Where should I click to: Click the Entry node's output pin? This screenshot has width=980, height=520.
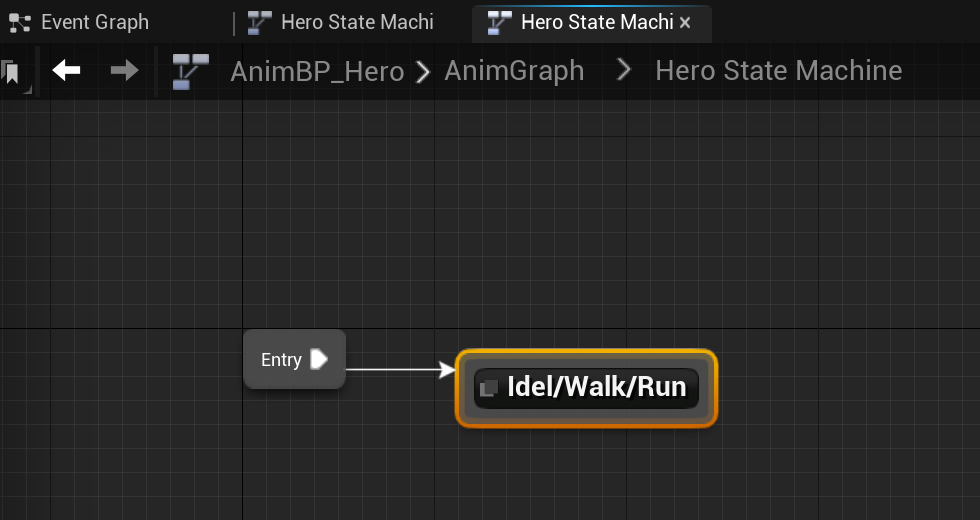(x=319, y=359)
